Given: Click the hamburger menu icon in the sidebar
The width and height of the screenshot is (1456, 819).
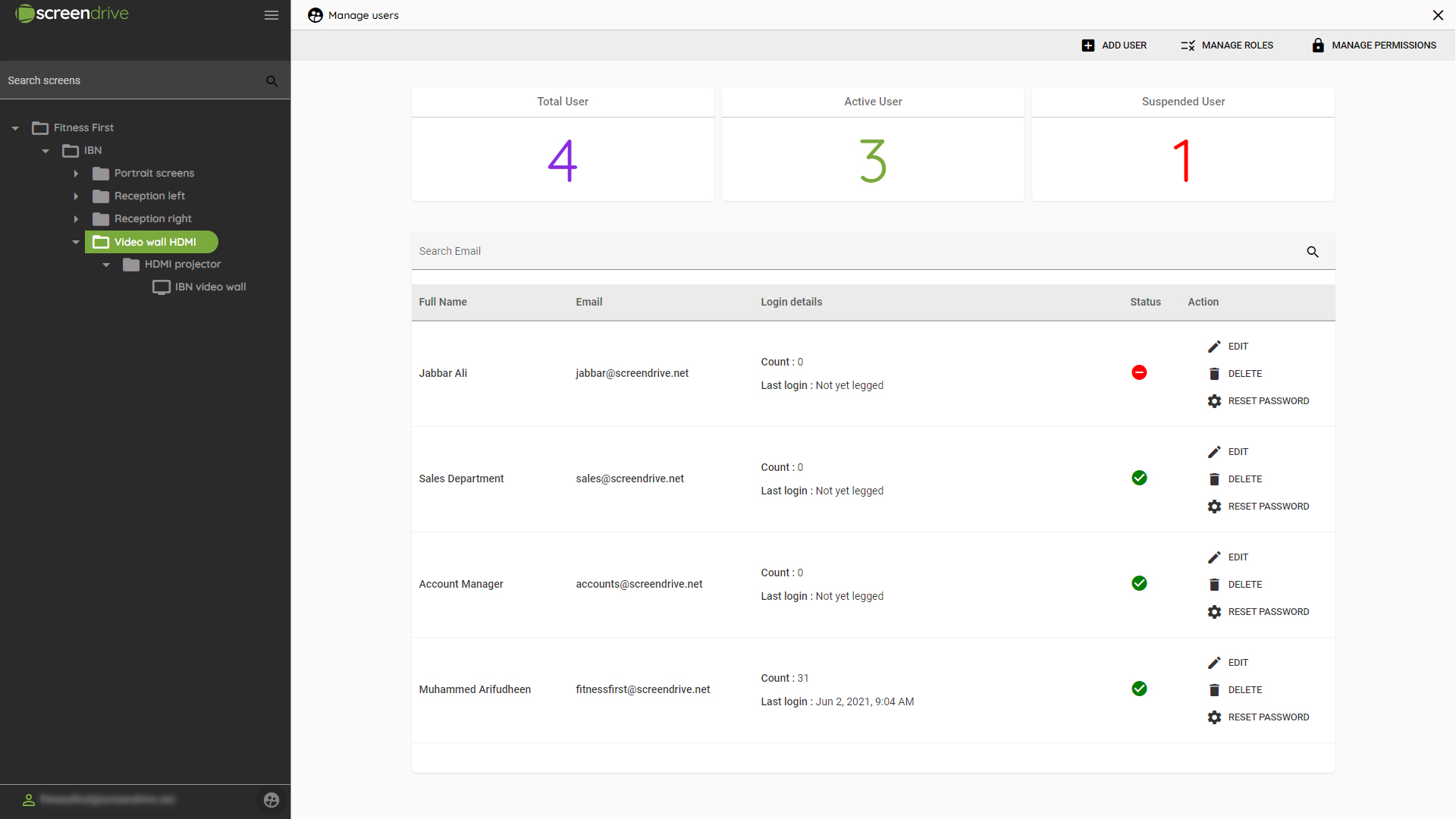Looking at the screenshot, I should coord(271,15).
